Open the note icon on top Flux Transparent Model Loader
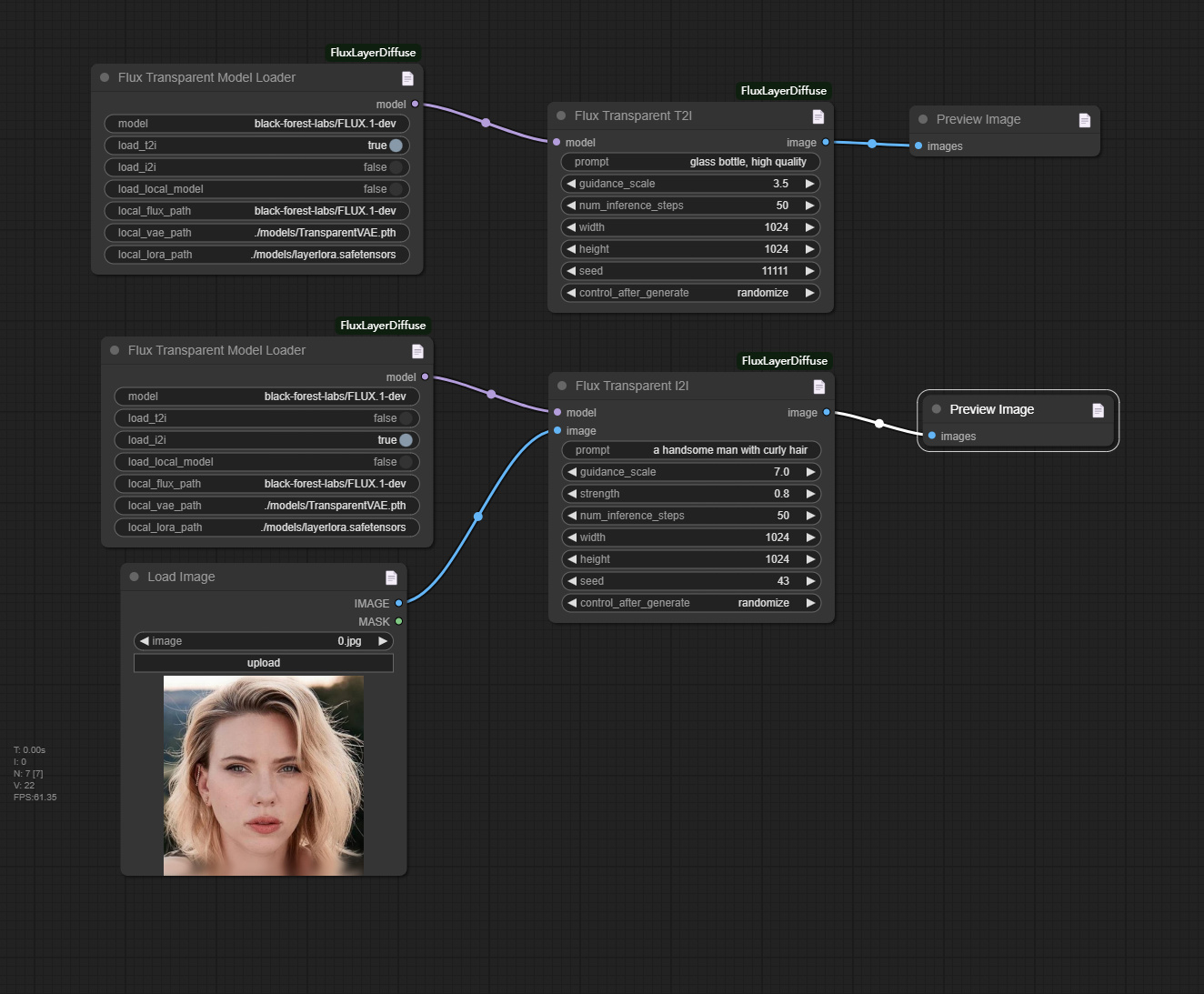 tap(407, 78)
